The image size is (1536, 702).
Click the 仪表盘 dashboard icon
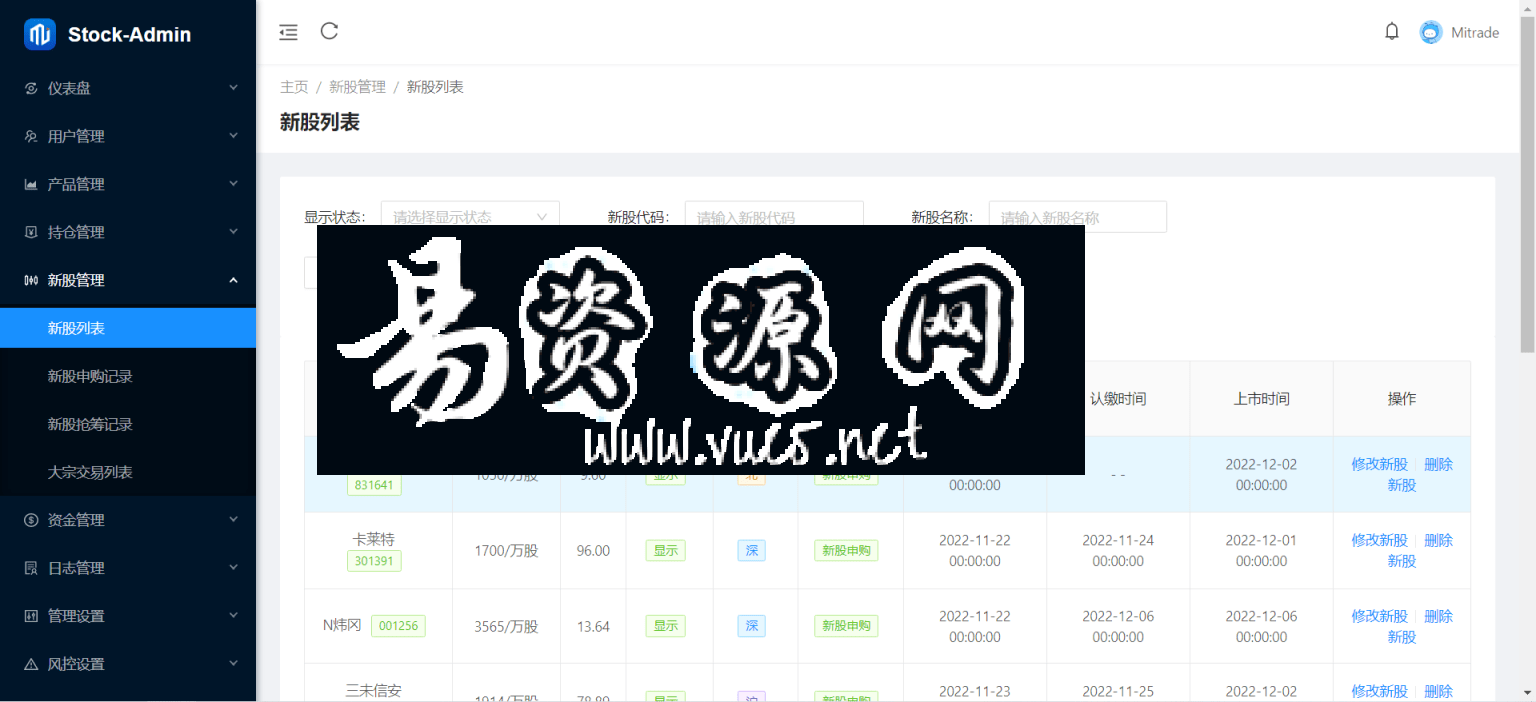coord(31,88)
